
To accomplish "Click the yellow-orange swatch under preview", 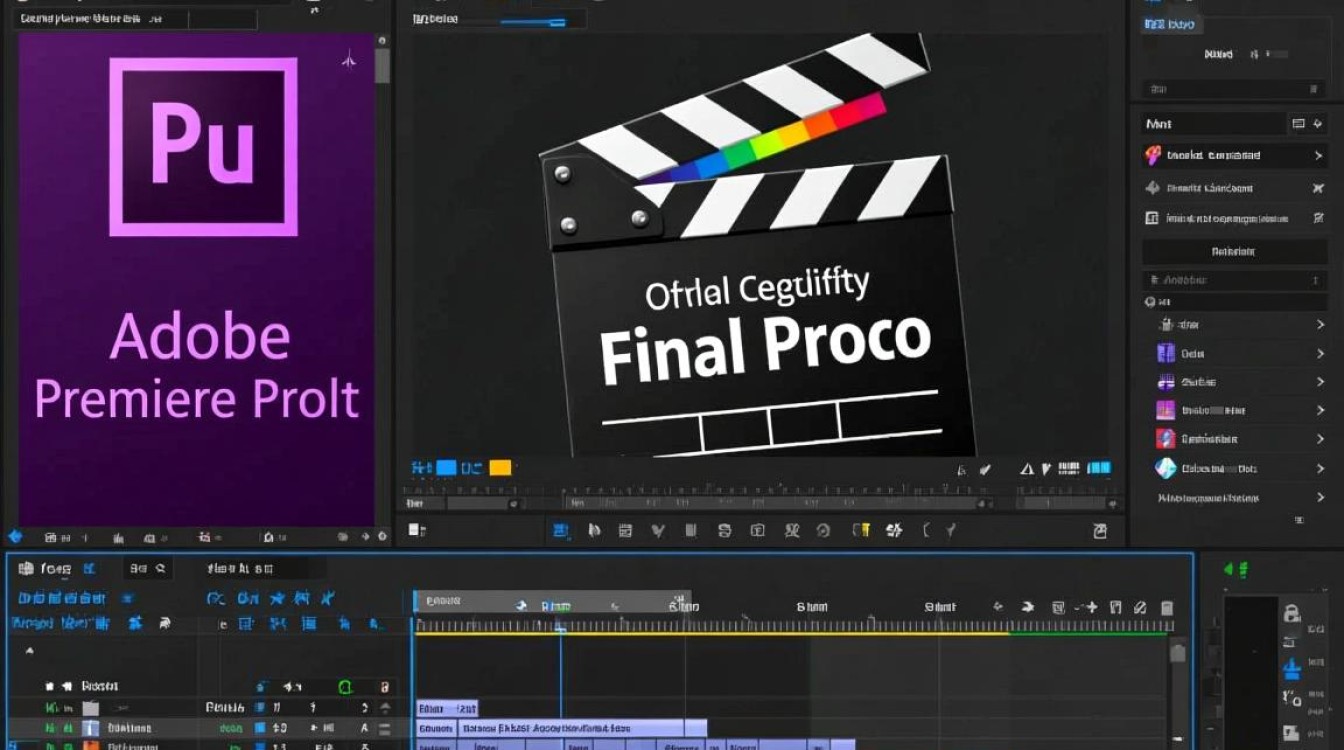I will click(x=501, y=468).
